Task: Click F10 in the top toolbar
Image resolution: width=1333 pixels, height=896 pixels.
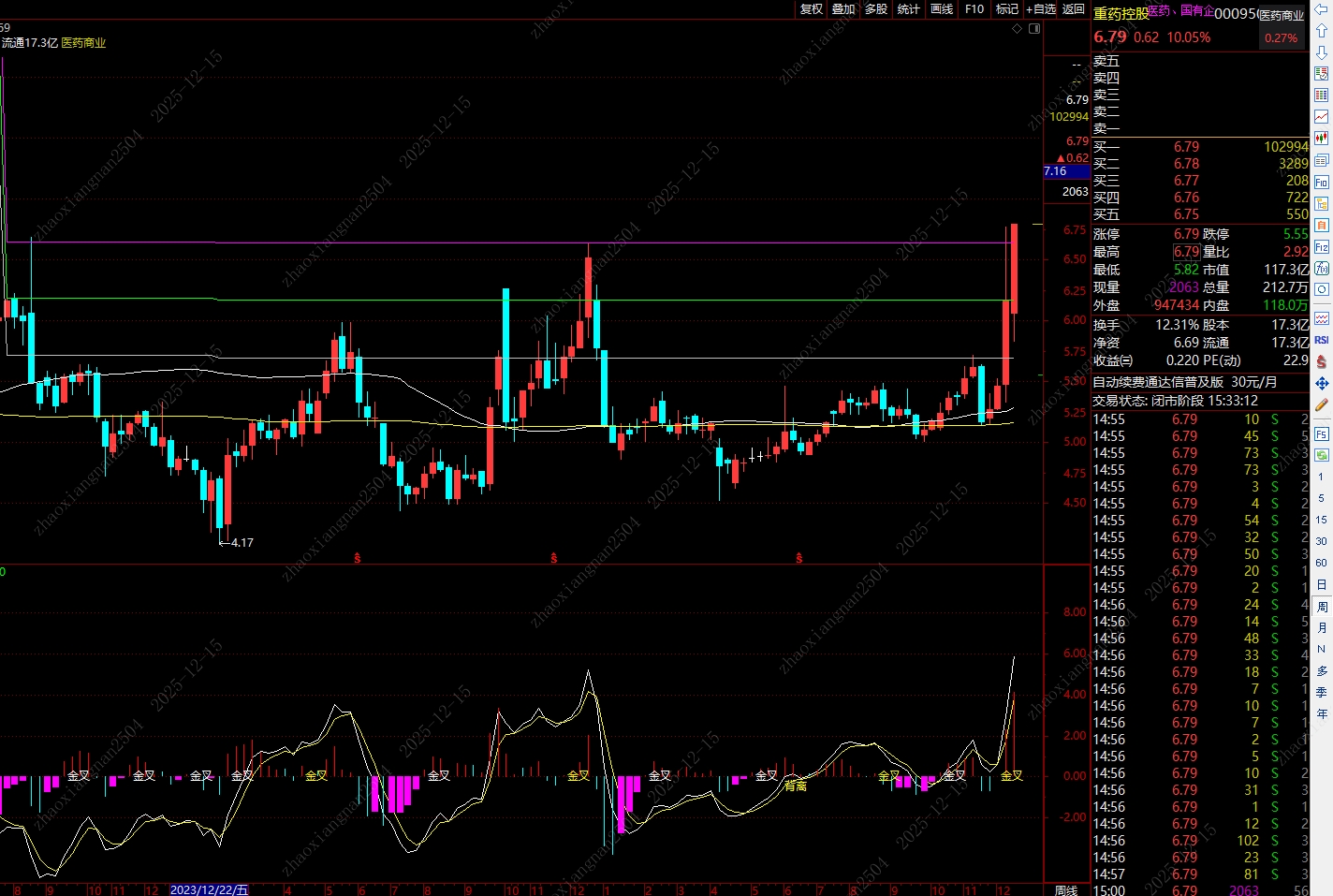Action: pyautogui.click(x=974, y=8)
